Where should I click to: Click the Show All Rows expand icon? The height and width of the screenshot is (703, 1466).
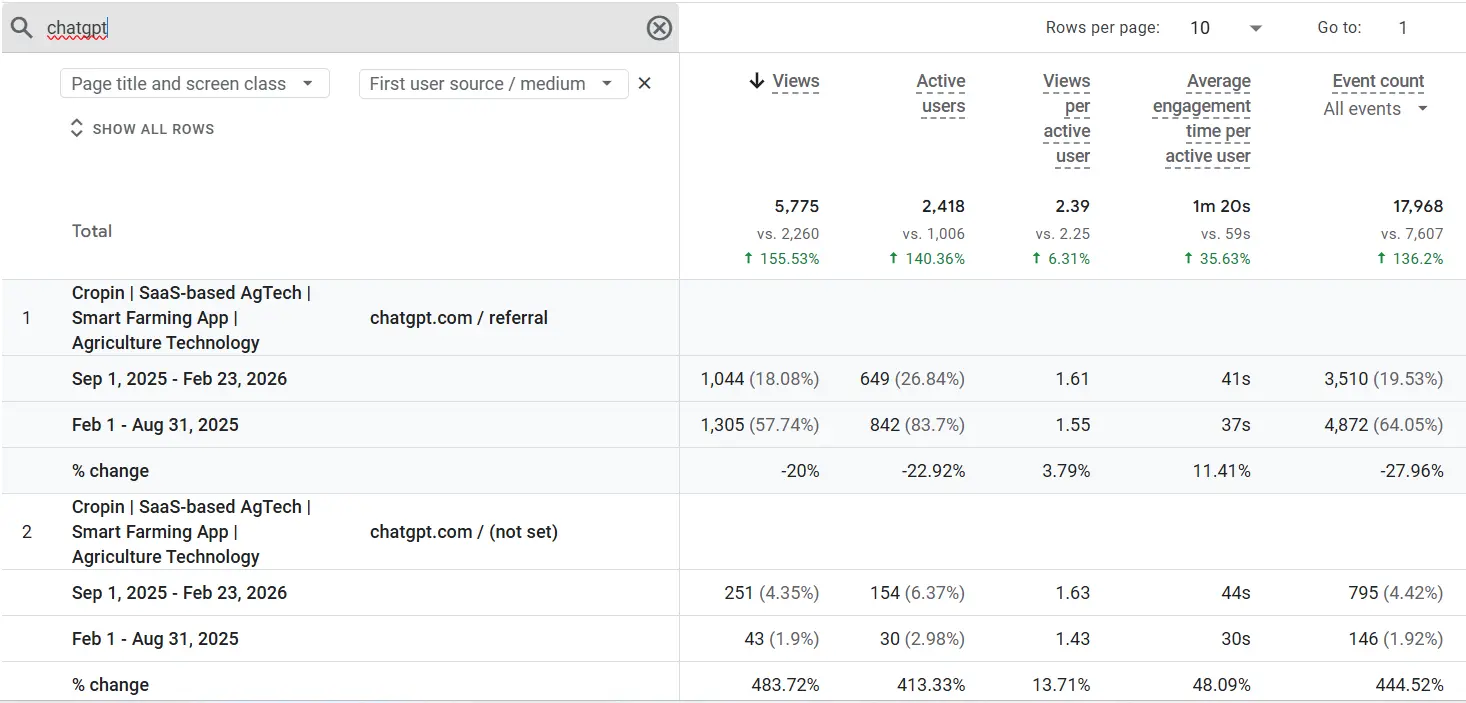click(x=76, y=129)
